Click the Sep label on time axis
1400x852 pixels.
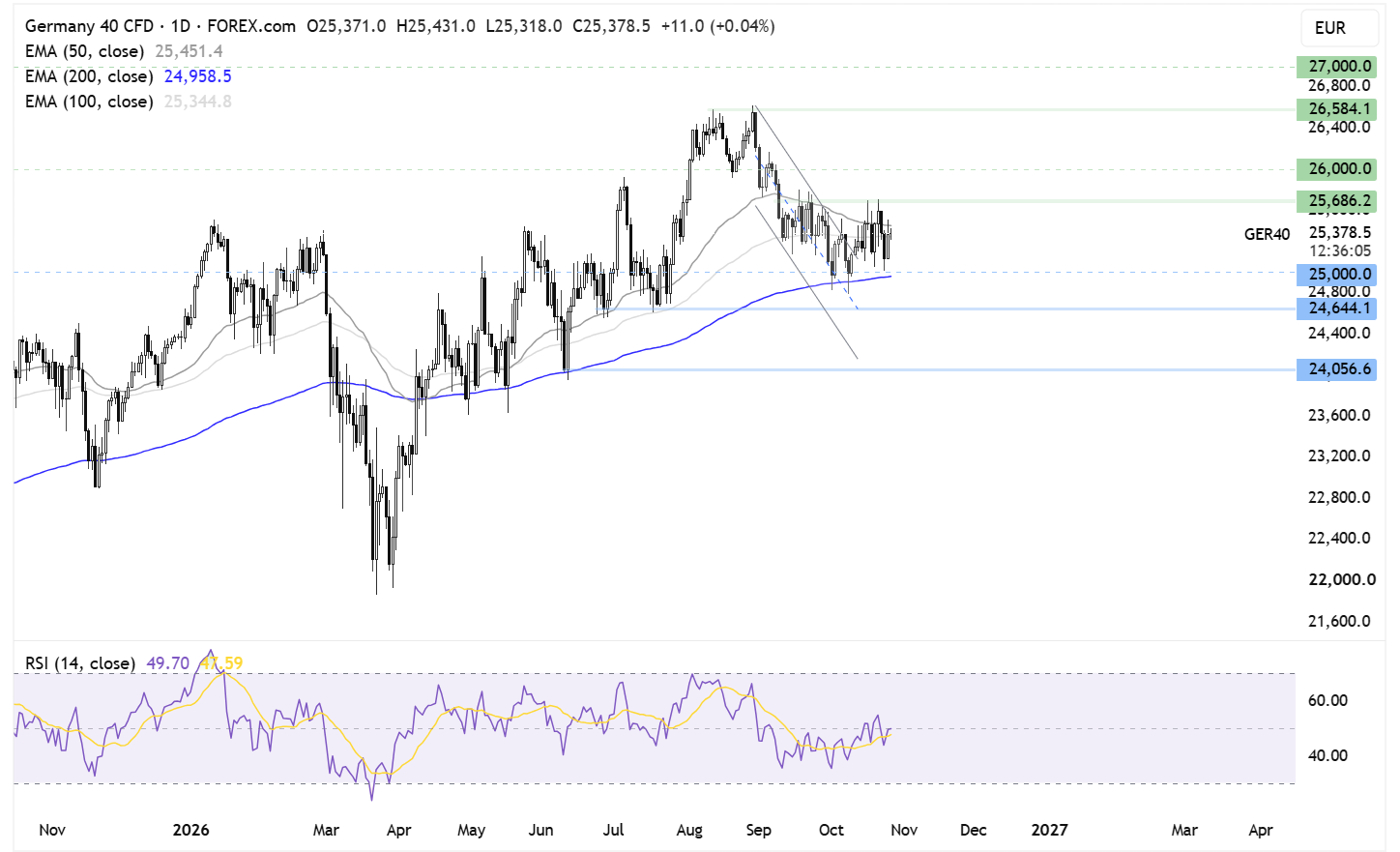tap(758, 830)
